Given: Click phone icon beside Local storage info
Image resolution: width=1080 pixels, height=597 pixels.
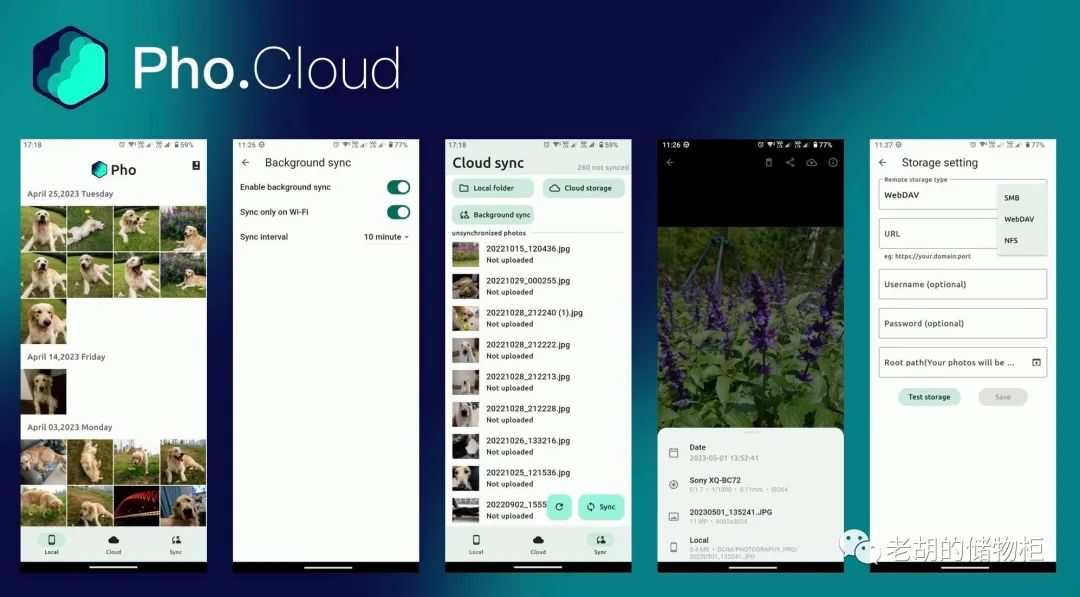Looking at the screenshot, I should click(674, 547).
